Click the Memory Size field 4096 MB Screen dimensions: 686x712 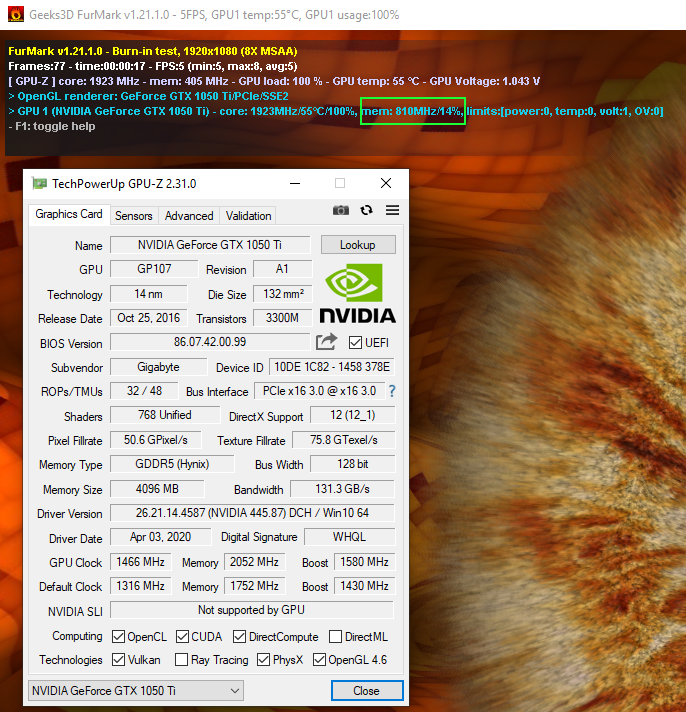tap(157, 489)
